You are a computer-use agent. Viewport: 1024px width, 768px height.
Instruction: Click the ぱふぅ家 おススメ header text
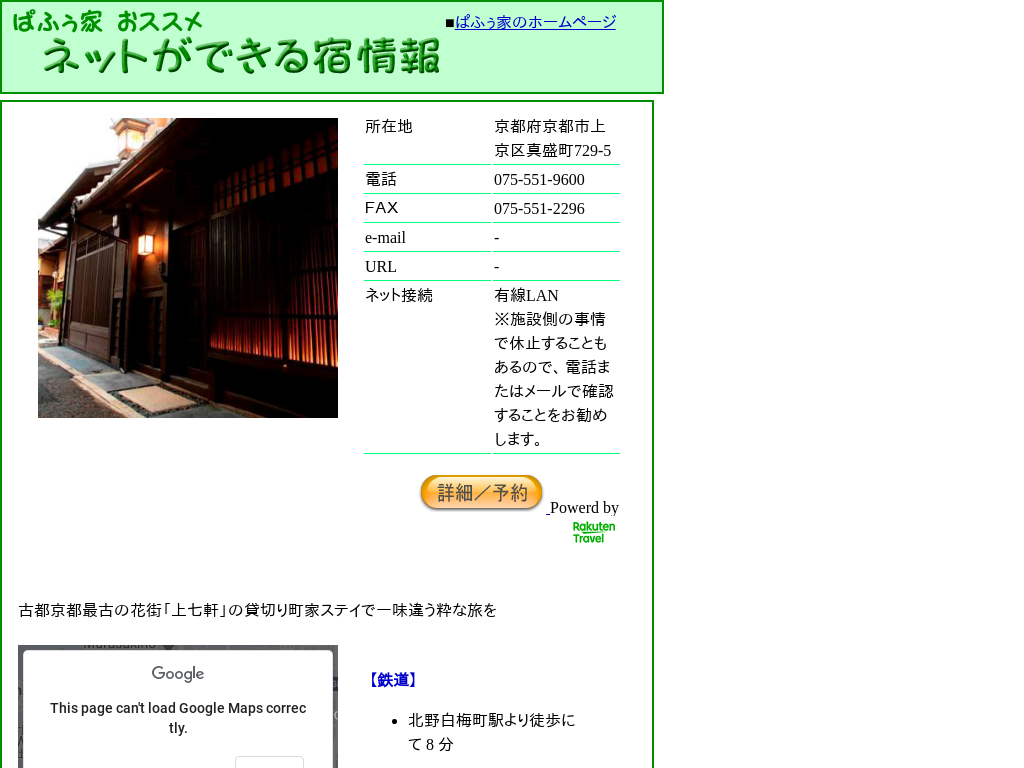click(x=108, y=22)
